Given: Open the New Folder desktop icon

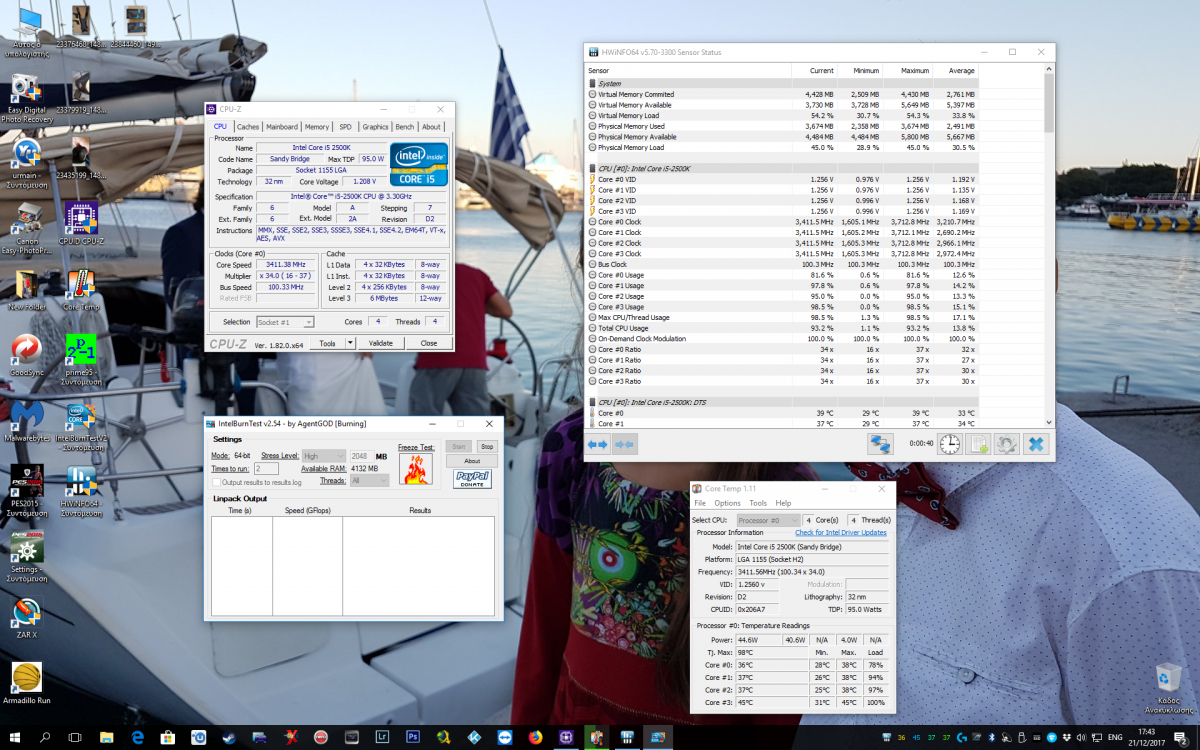Looking at the screenshot, I should tap(27, 290).
